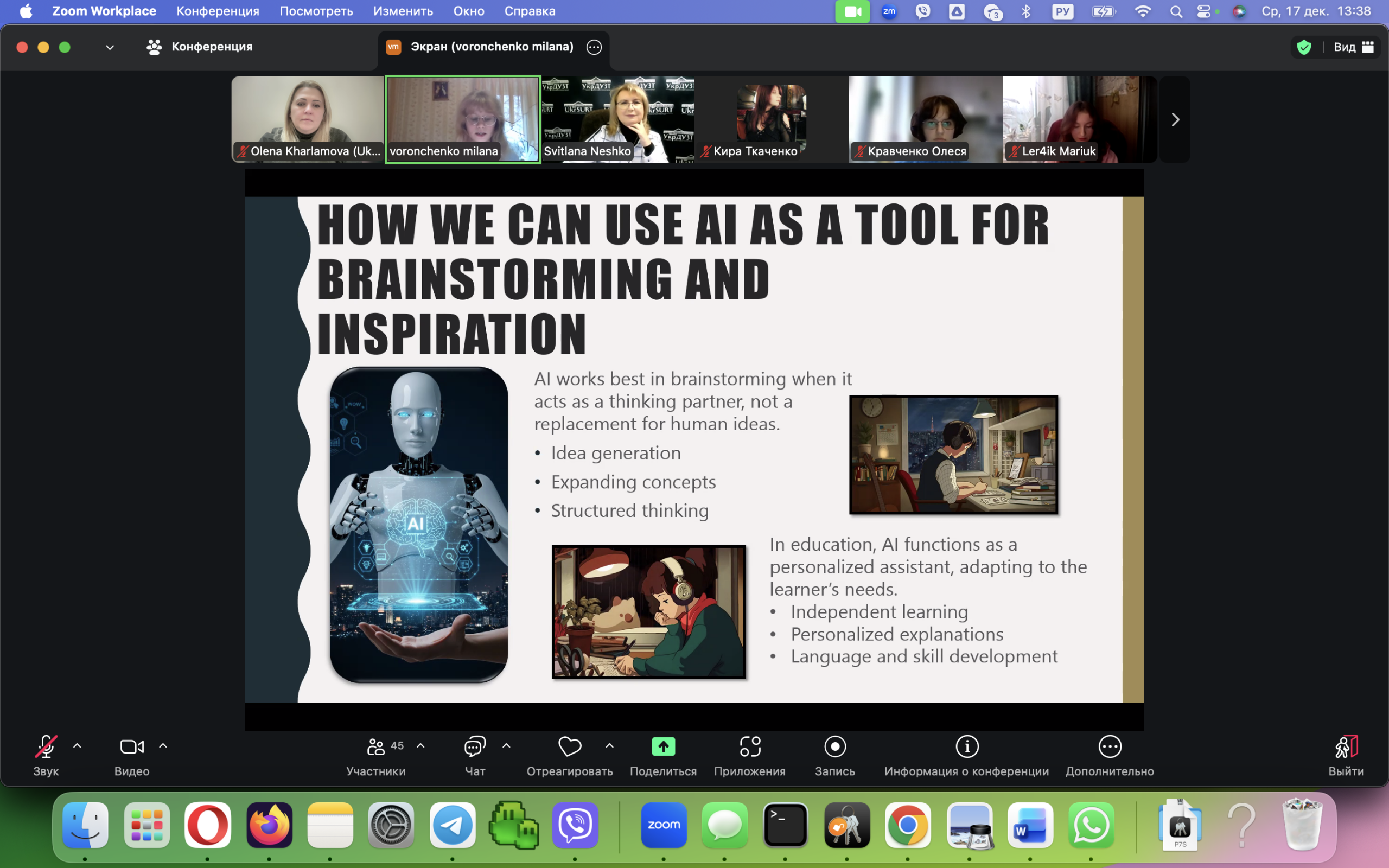
Task: Expand audio options arrow next to Звук
Action: 78,746
